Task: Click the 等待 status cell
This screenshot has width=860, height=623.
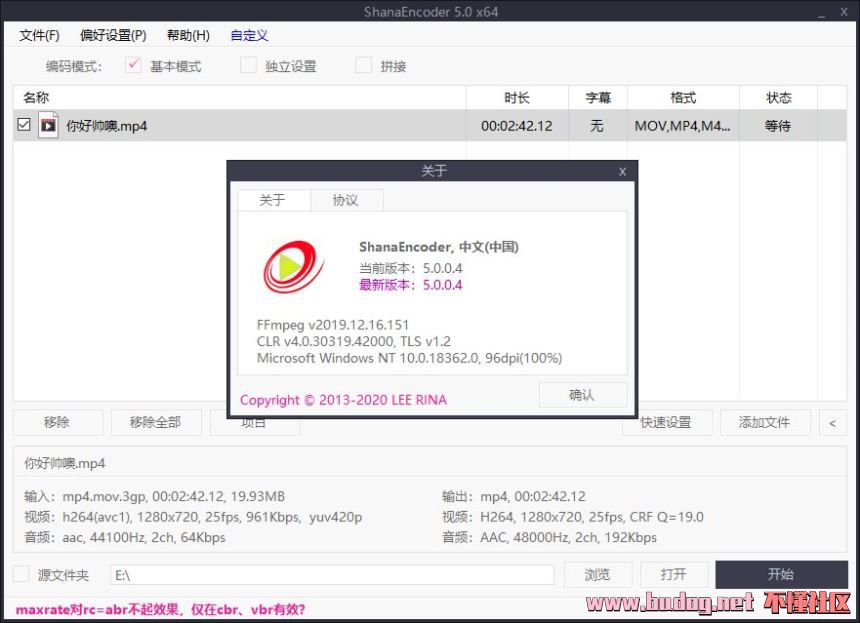Action: (778, 126)
